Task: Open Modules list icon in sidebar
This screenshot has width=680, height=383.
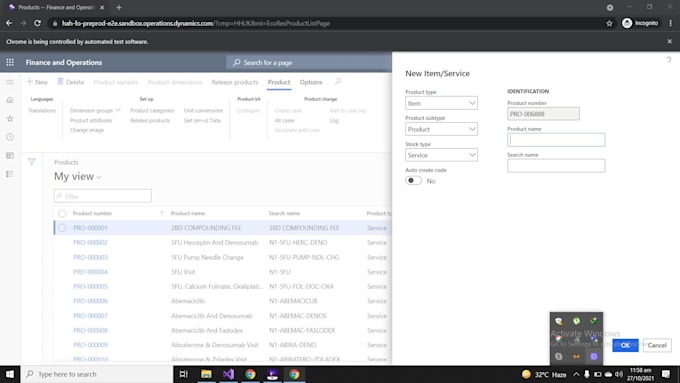Action: (10, 174)
